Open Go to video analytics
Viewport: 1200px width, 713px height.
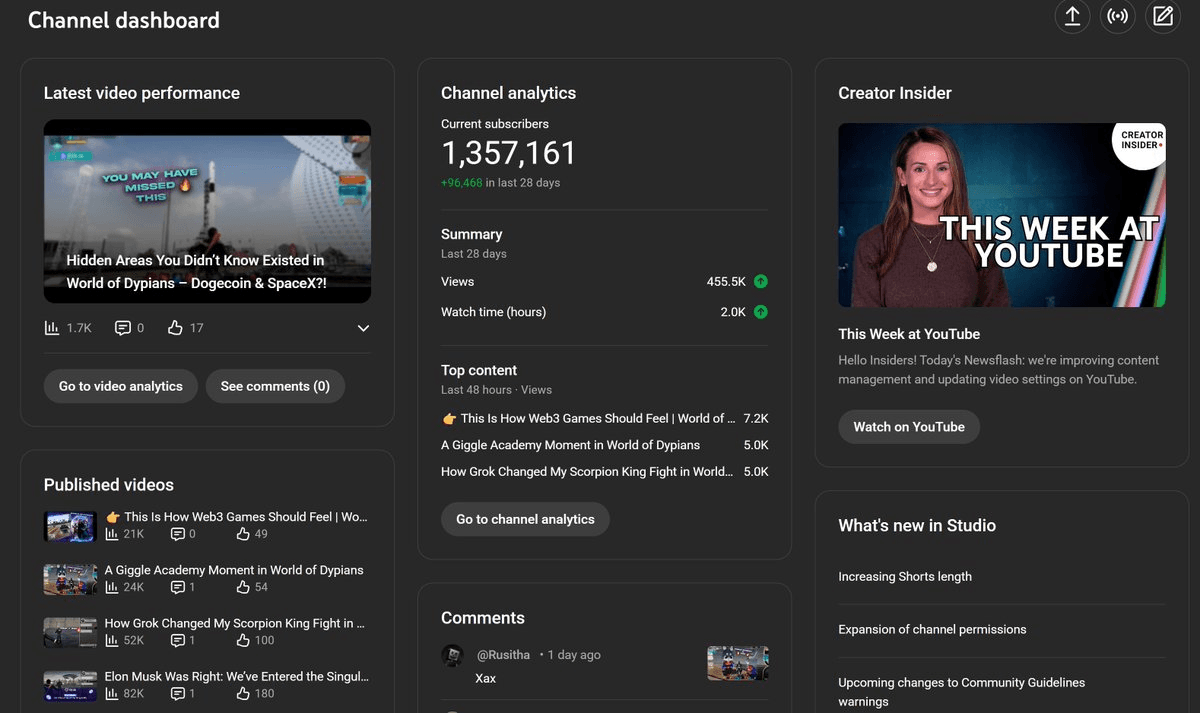pos(121,386)
